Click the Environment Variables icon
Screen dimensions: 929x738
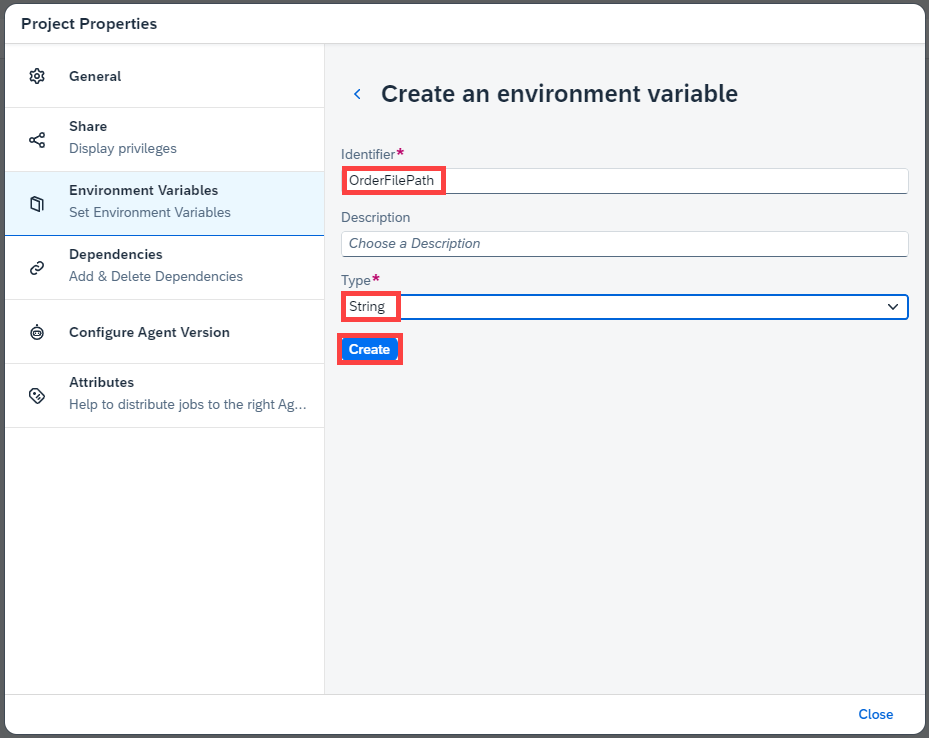[37, 204]
